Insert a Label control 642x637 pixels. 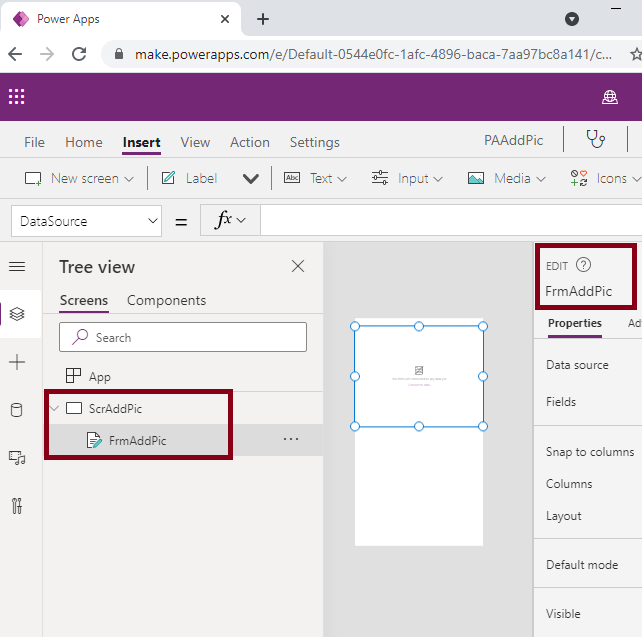coord(201,178)
